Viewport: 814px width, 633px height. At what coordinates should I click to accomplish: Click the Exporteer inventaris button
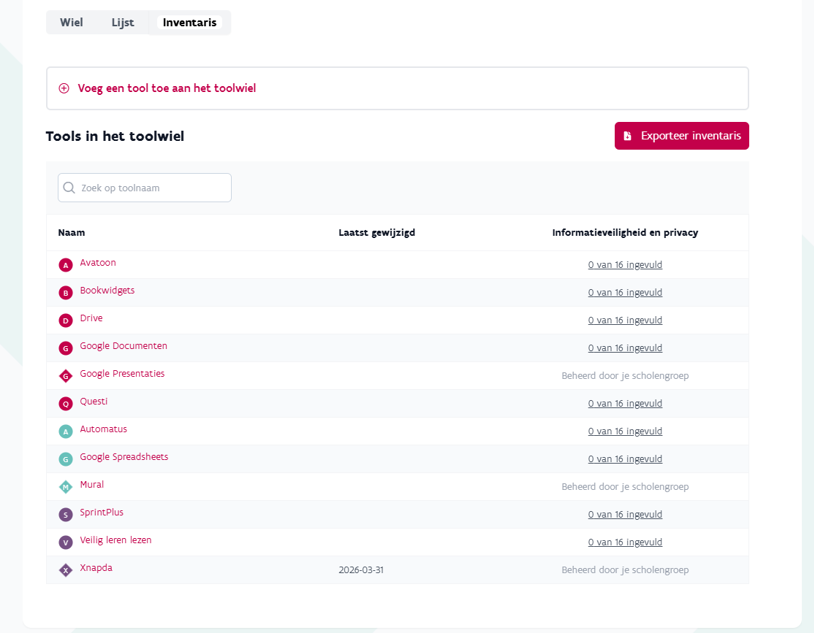(682, 136)
